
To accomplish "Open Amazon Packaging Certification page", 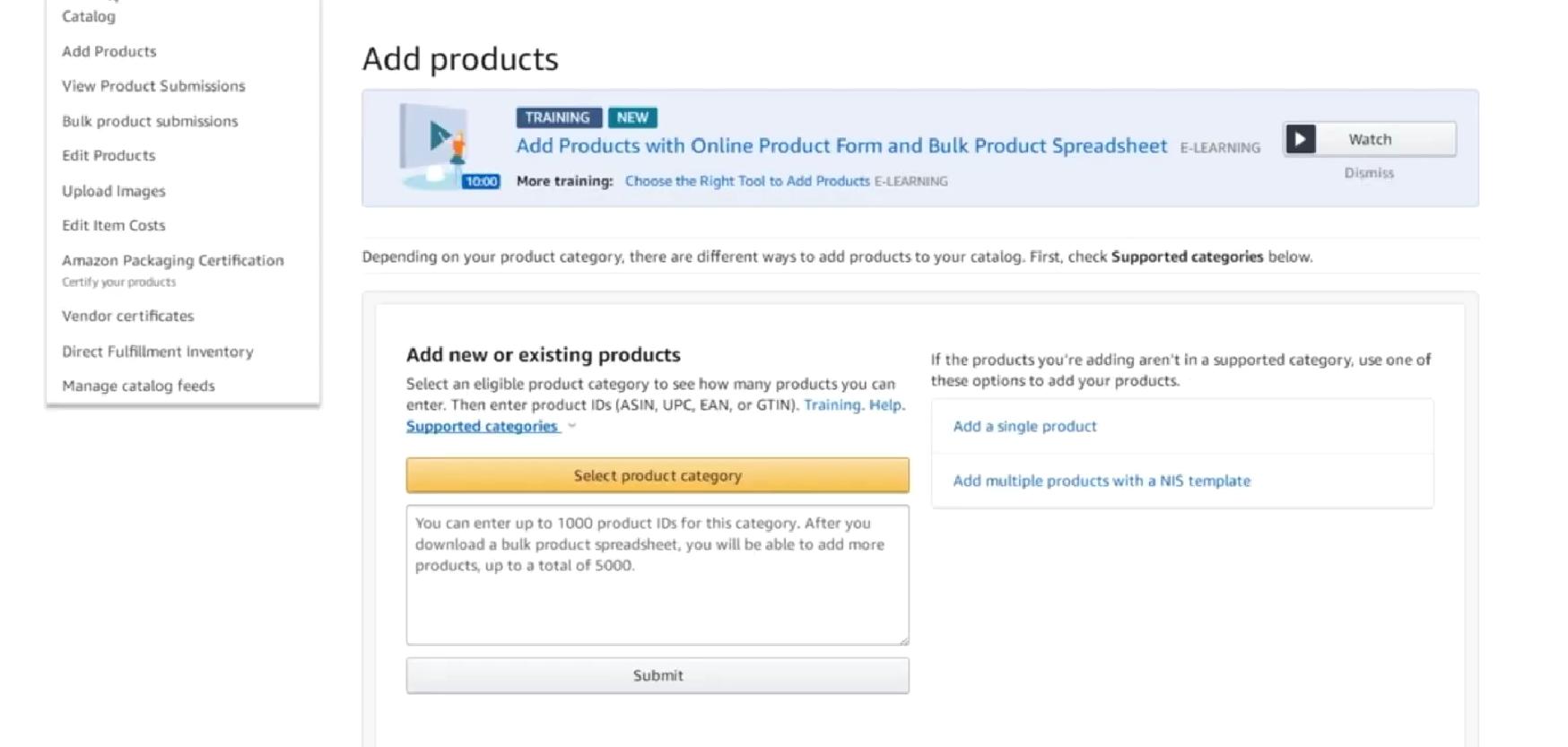I will (172, 260).
